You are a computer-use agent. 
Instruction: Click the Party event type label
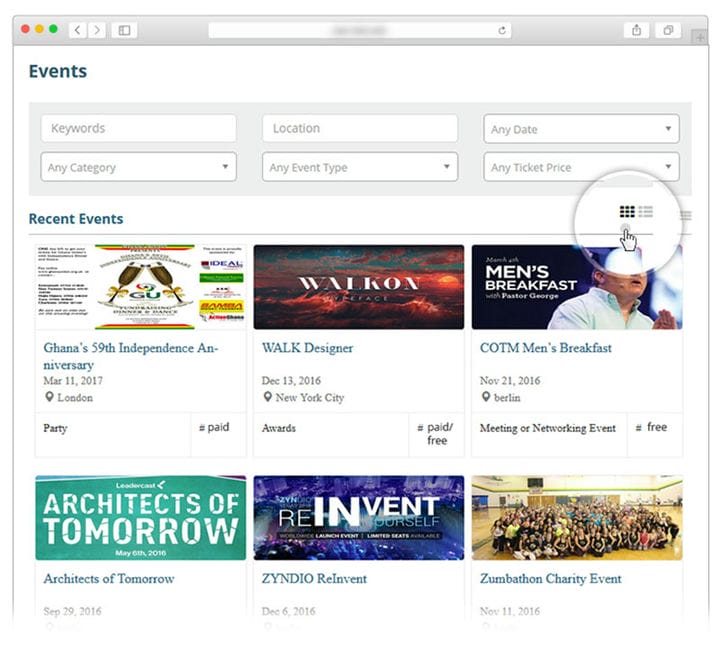click(55, 428)
